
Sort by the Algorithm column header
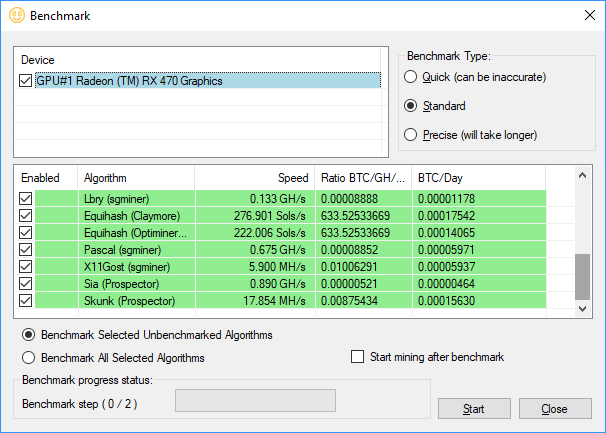click(x=136, y=178)
